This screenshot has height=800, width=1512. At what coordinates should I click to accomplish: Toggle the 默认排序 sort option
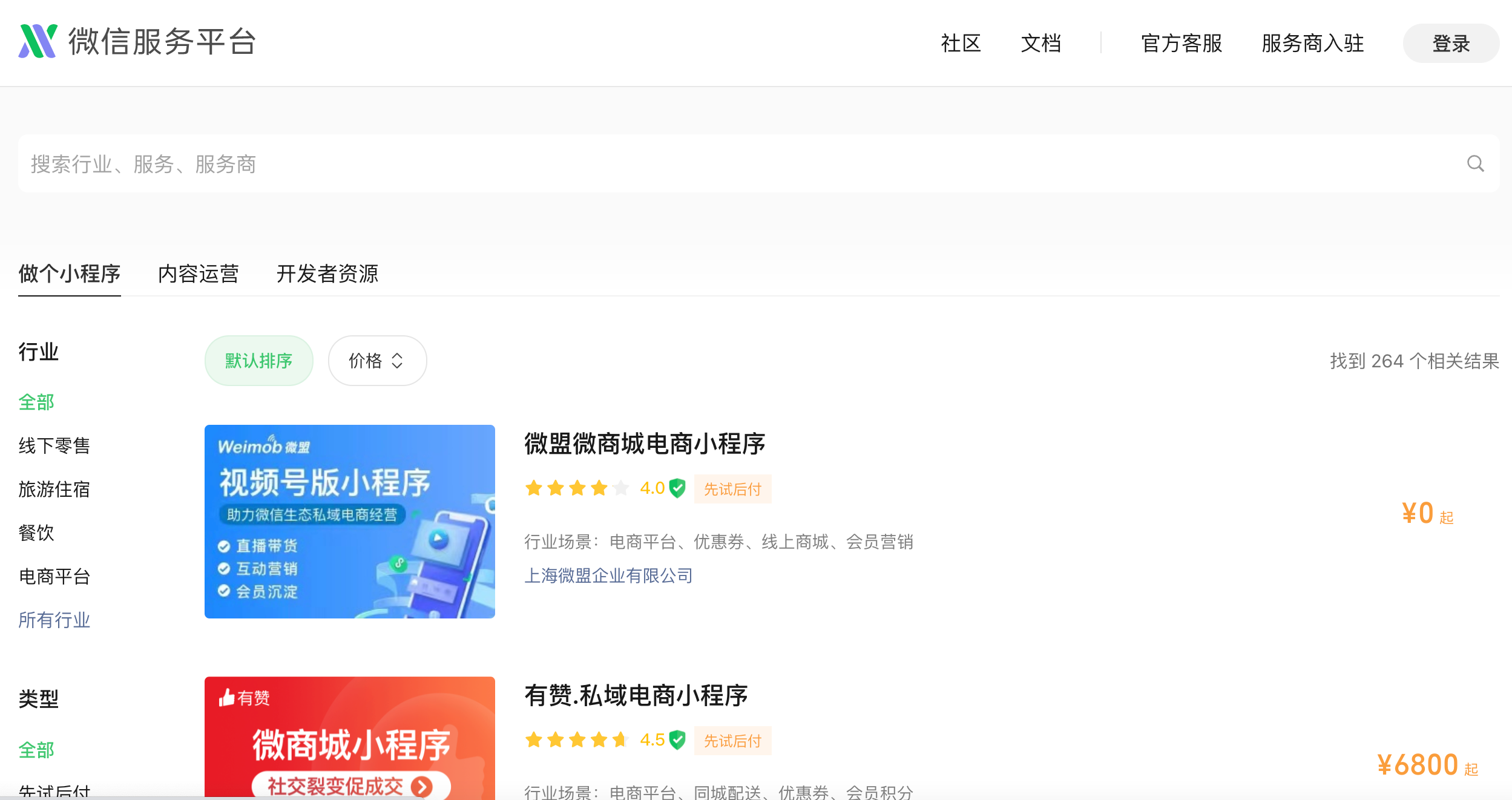coord(258,361)
